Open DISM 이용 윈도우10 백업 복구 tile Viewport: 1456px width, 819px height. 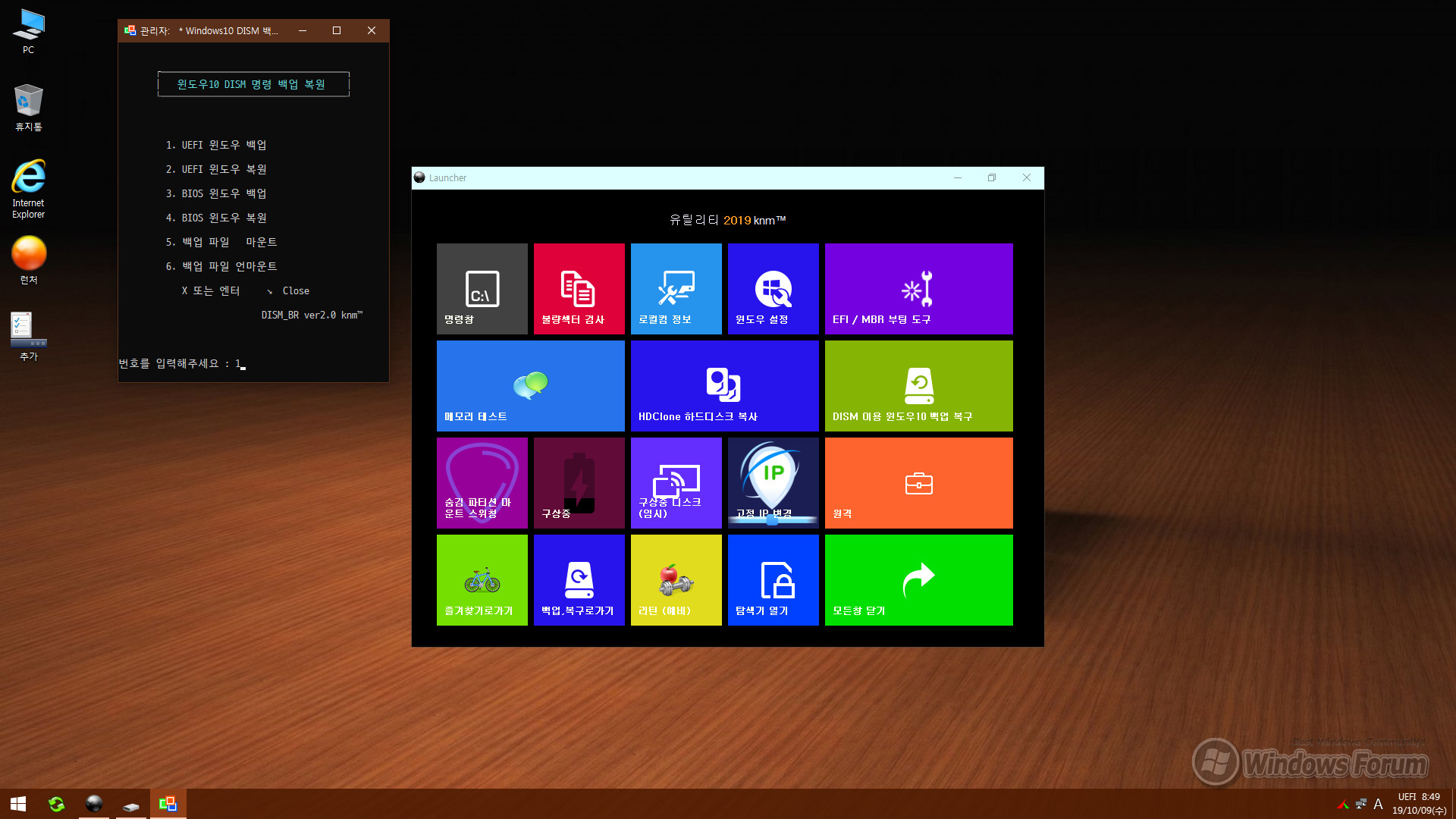[918, 385]
